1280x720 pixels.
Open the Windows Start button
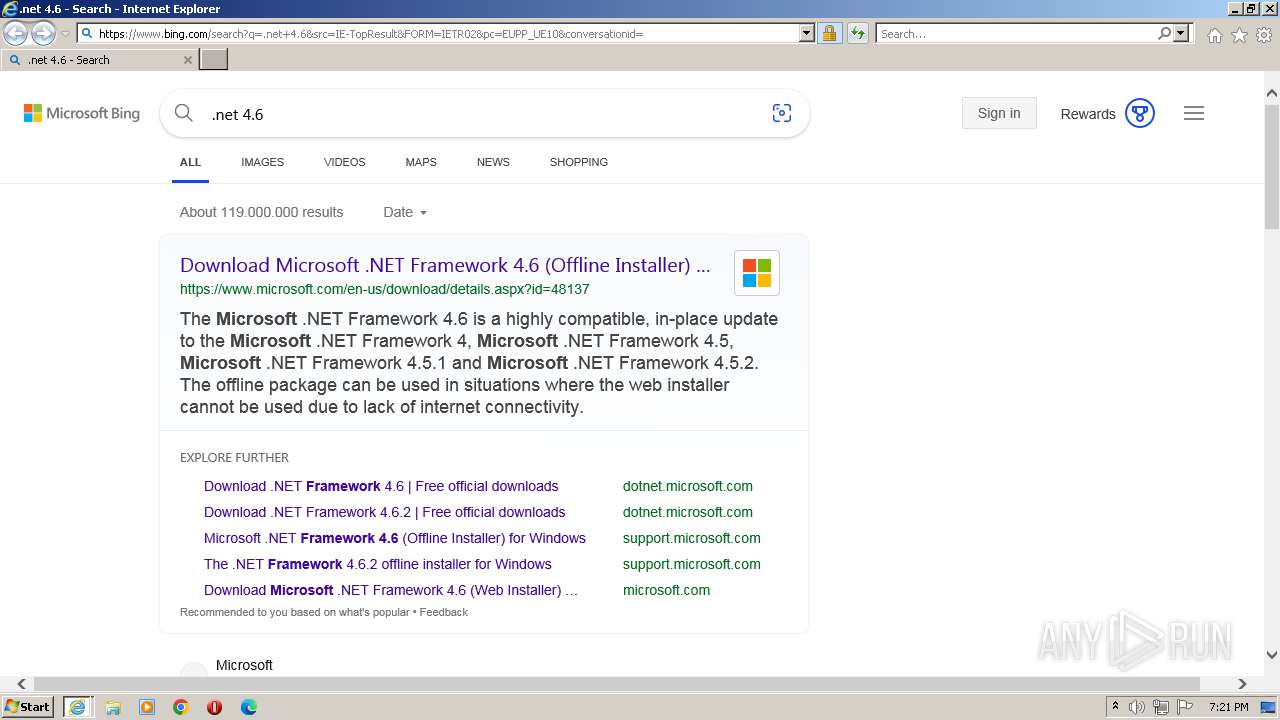28,707
